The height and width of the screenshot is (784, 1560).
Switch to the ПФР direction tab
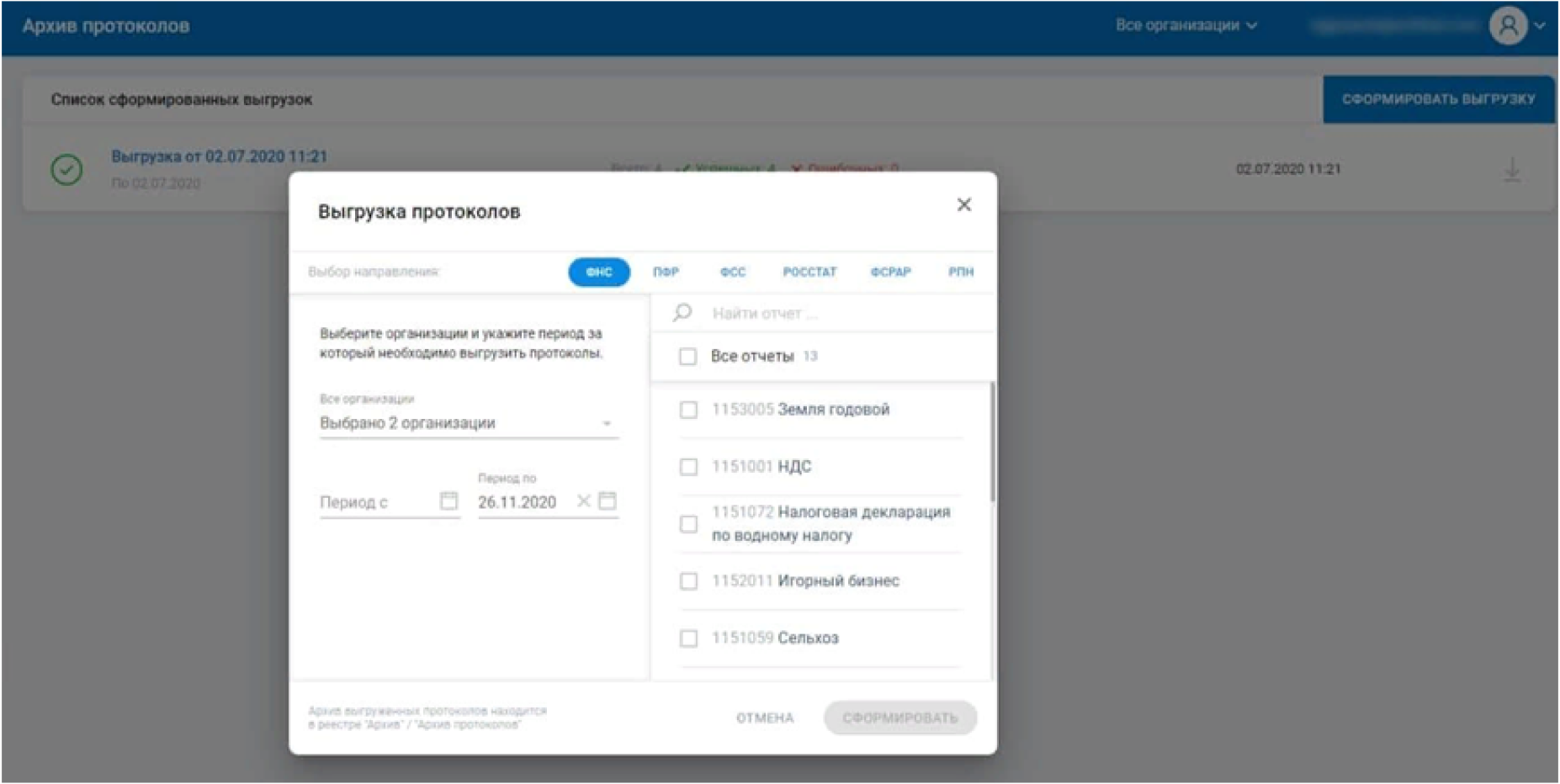click(666, 272)
